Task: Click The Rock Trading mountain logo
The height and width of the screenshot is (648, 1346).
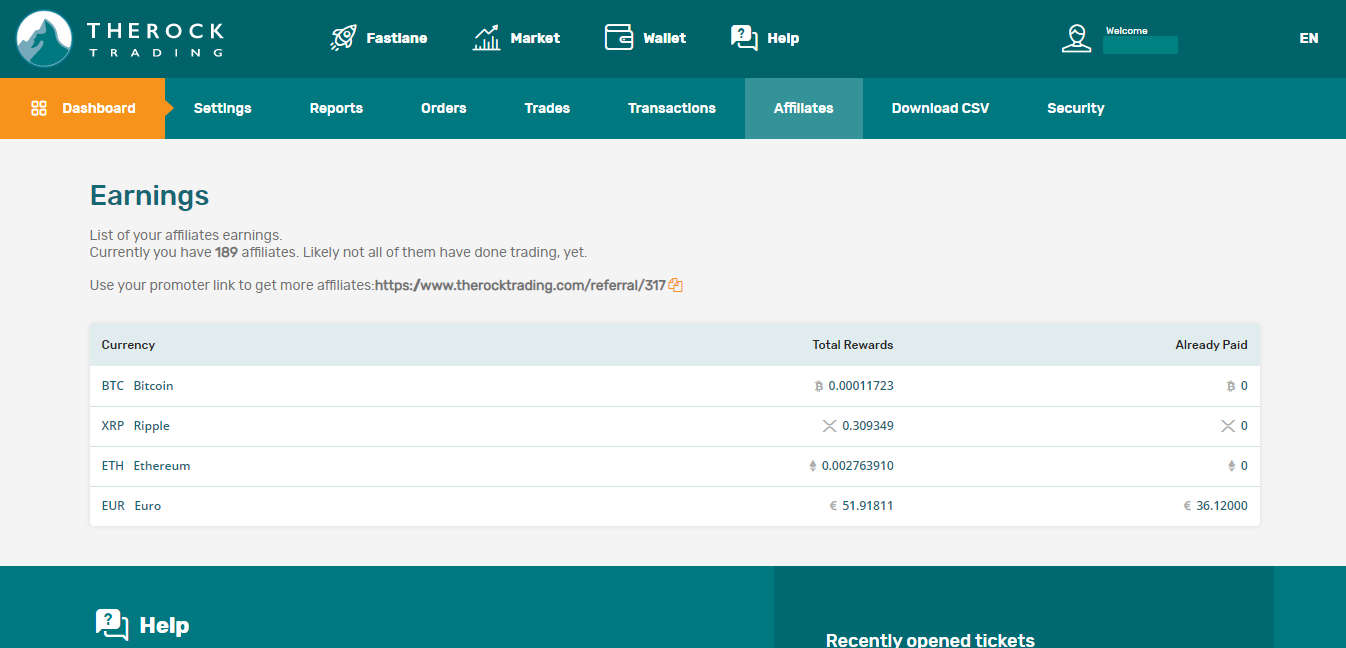Action: (x=44, y=38)
